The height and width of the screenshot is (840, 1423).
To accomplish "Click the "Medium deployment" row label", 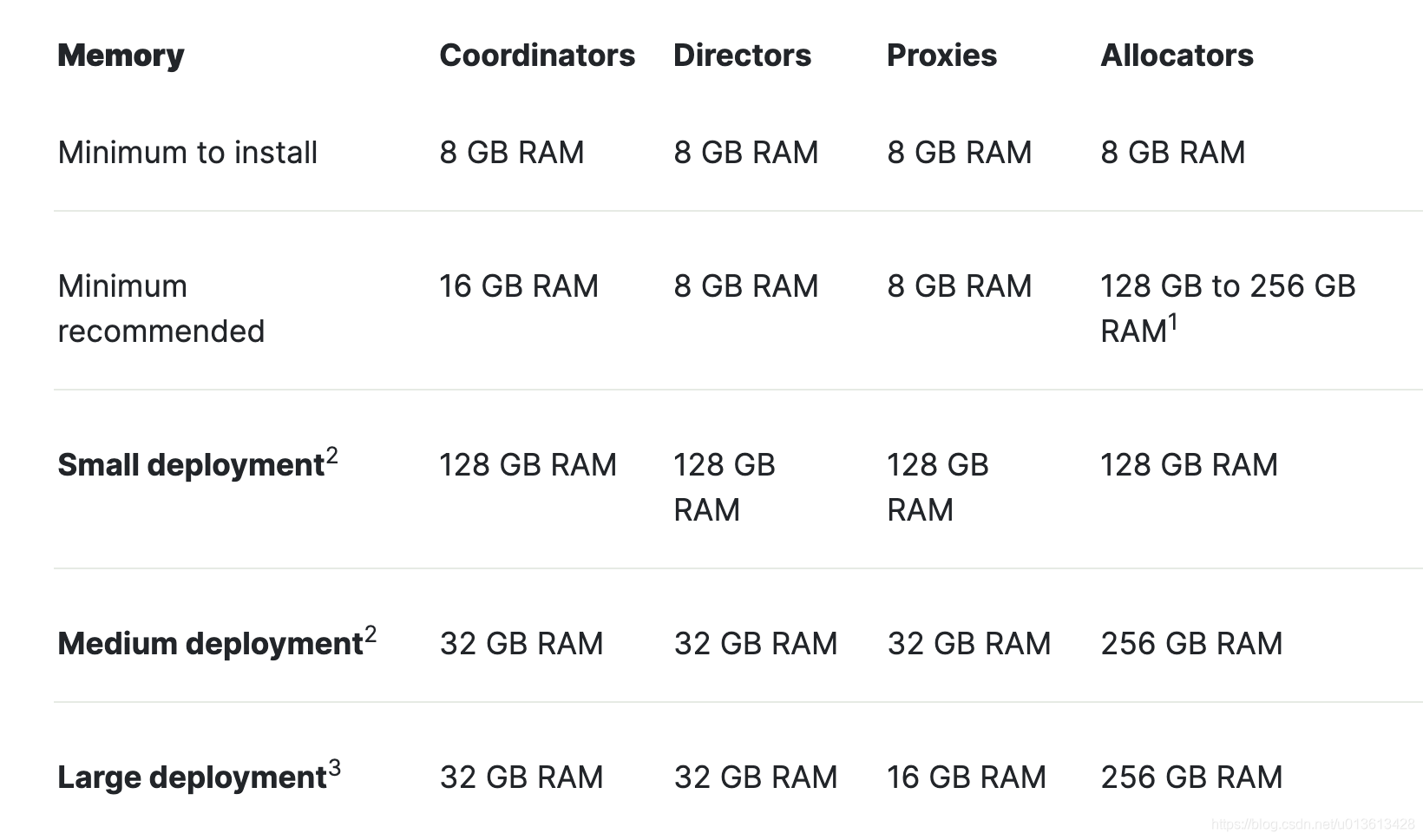I will (x=210, y=644).
